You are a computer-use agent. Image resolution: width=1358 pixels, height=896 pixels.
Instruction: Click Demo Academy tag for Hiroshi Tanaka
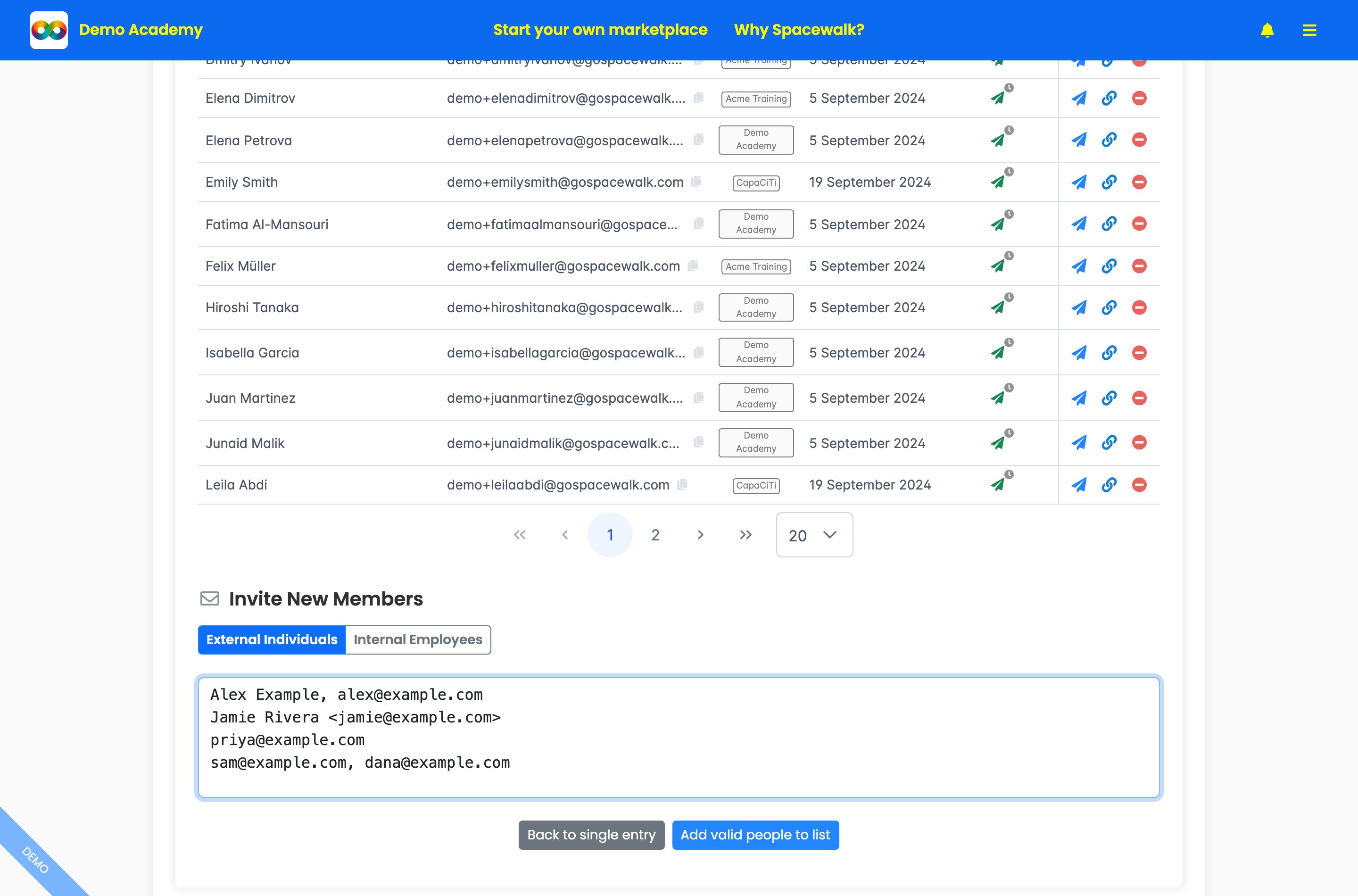tap(756, 307)
